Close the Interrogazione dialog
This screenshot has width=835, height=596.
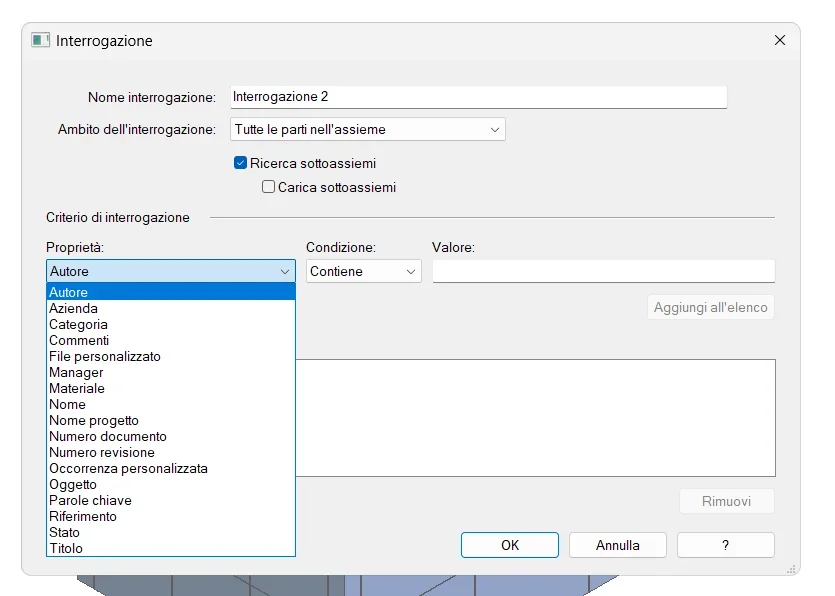click(780, 41)
